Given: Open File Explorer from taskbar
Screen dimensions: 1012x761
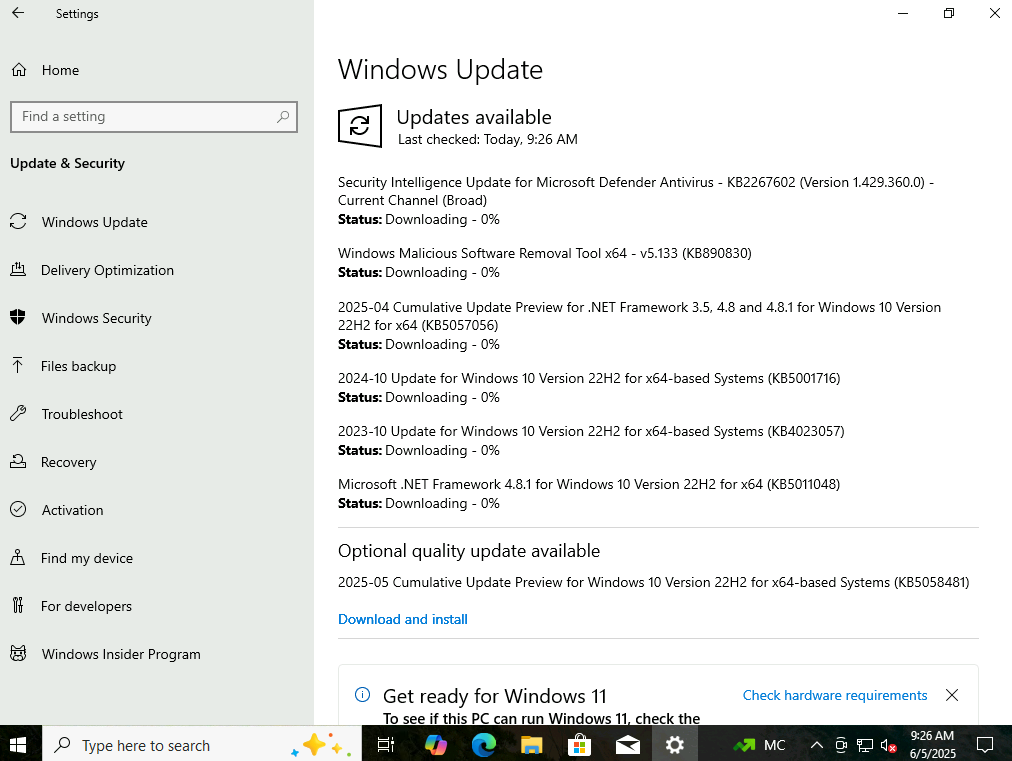Looking at the screenshot, I should (532, 746).
